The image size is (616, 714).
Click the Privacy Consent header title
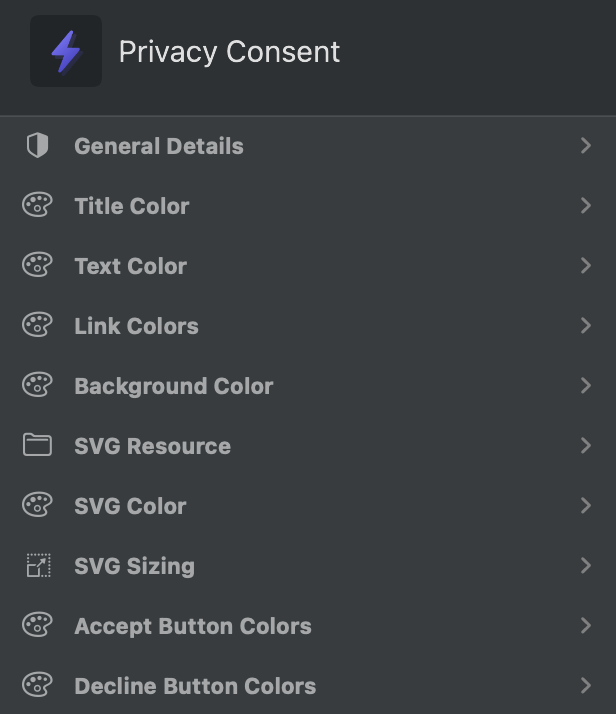point(229,52)
